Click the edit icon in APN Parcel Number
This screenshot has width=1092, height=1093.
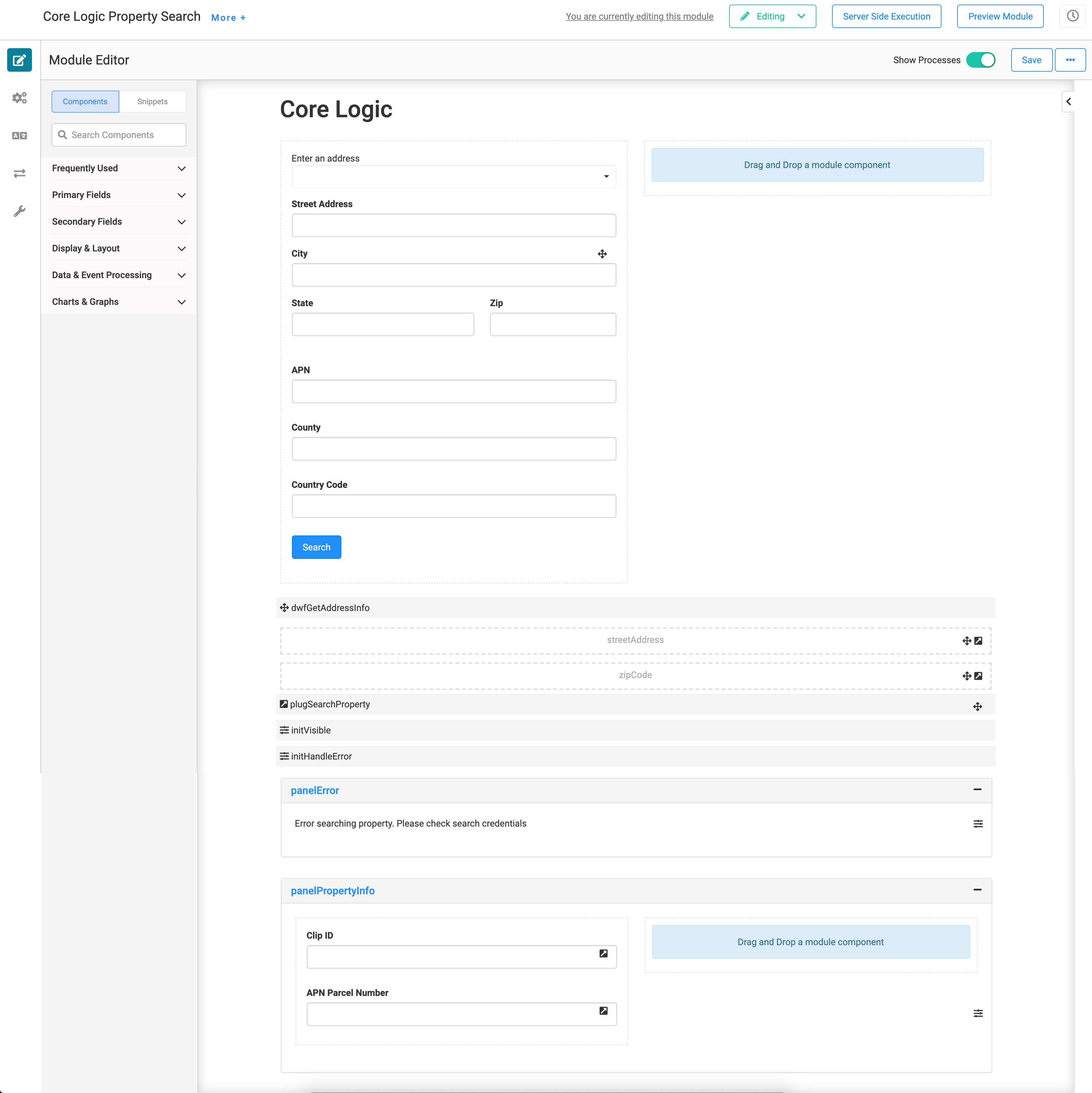[603, 1011]
